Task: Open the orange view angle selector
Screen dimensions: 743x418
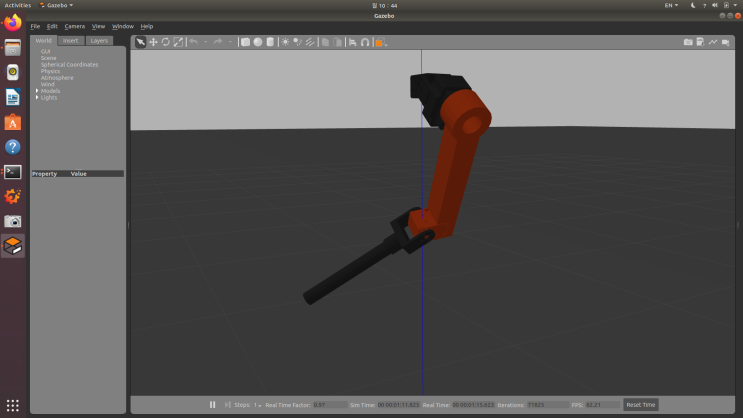Action: 381,42
